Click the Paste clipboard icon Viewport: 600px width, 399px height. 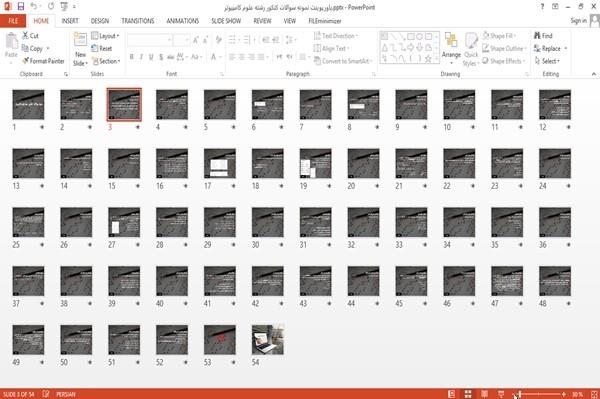(x=11, y=41)
